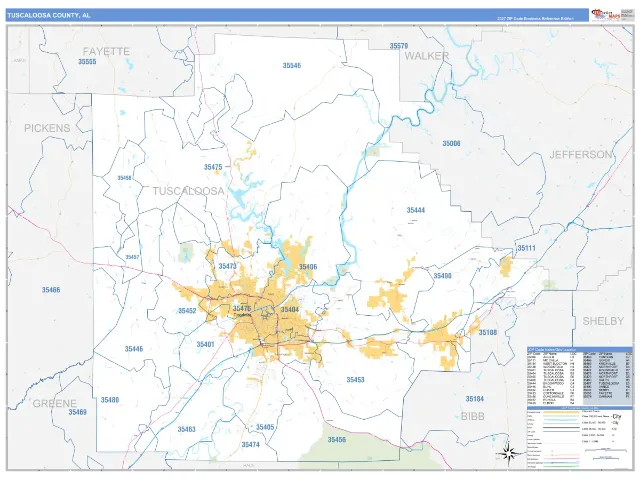Click ZIP code 35475 label
Image resolution: width=640 pixels, height=480 pixels.
(x=213, y=167)
